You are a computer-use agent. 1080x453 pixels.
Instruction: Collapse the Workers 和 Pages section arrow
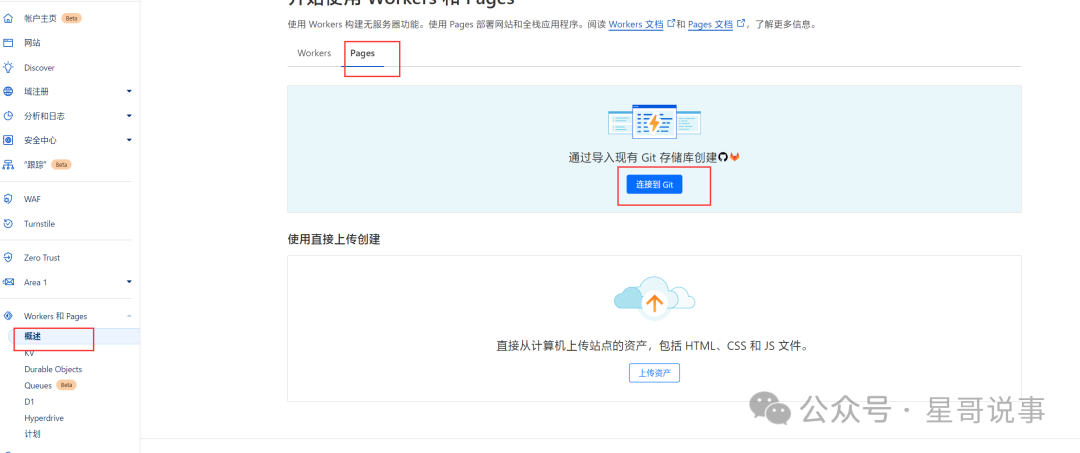pyautogui.click(x=129, y=316)
